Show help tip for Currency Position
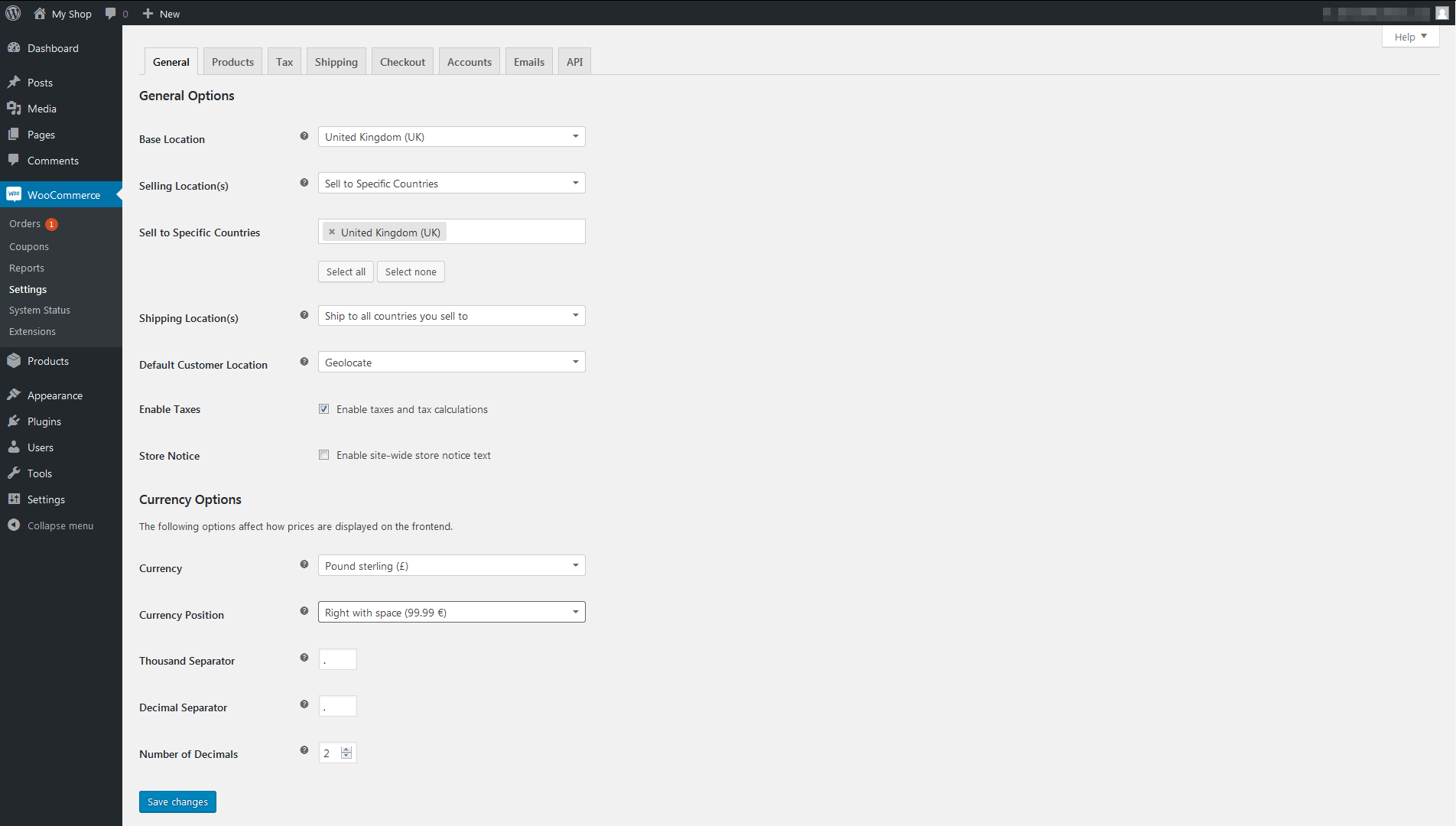 pos(304,611)
